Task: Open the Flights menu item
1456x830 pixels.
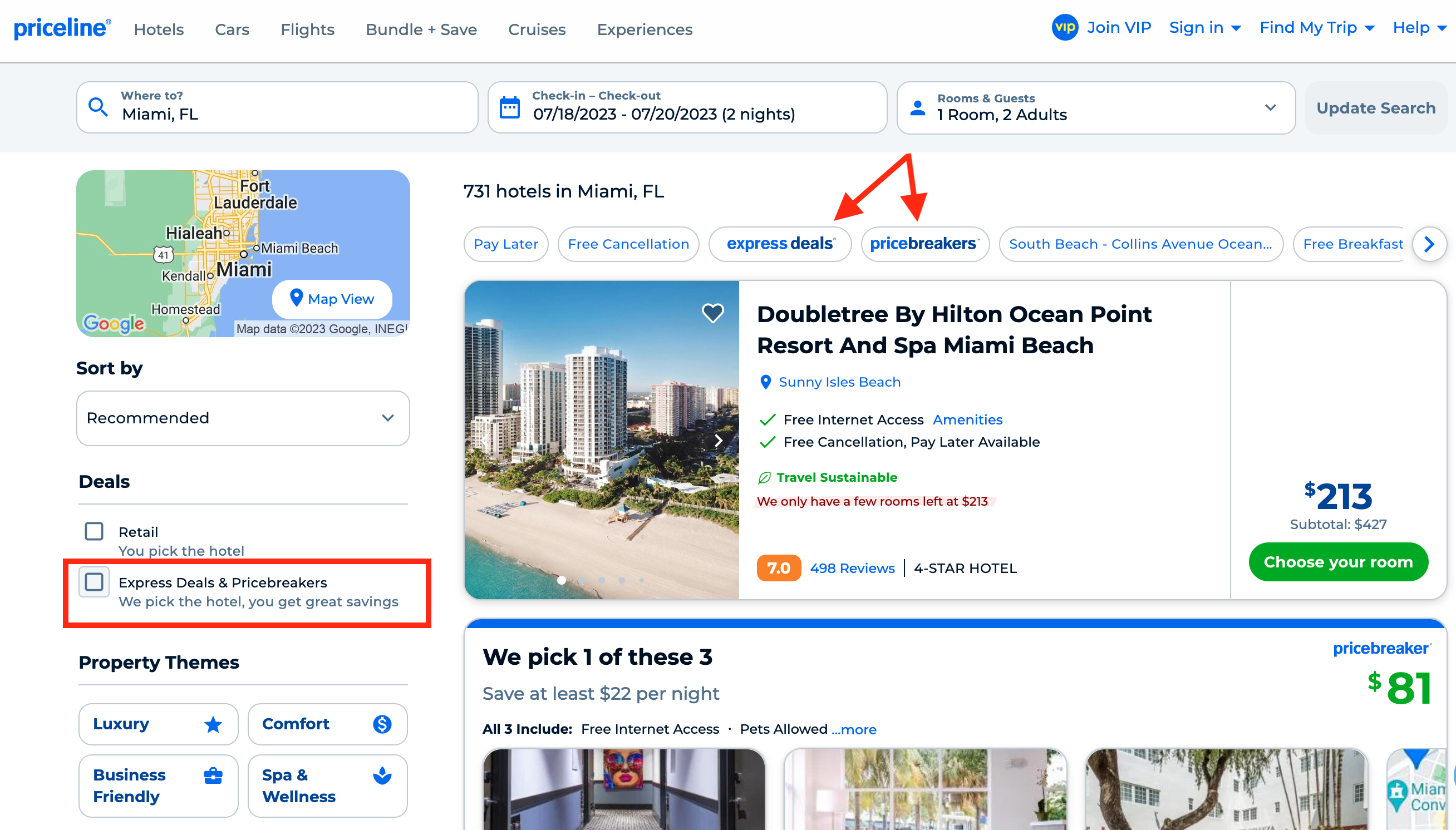Action: click(x=307, y=29)
